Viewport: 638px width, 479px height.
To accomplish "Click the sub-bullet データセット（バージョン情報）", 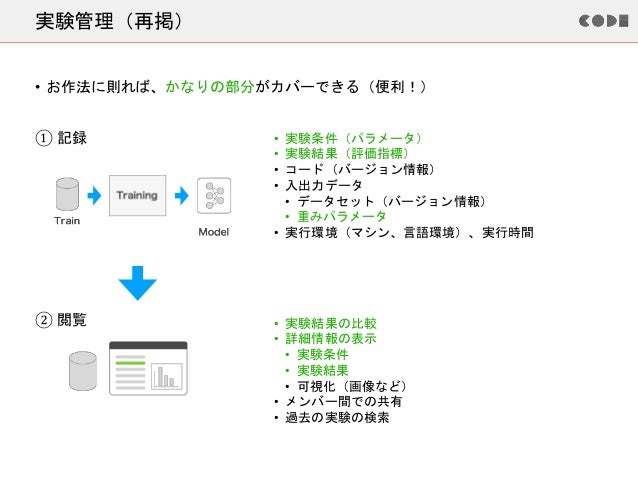I will (x=391, y=201).
